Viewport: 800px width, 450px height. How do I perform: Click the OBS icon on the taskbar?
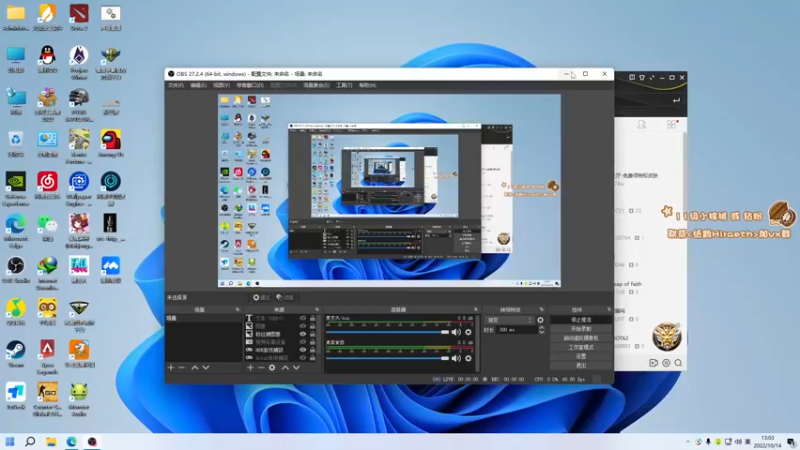92,441
